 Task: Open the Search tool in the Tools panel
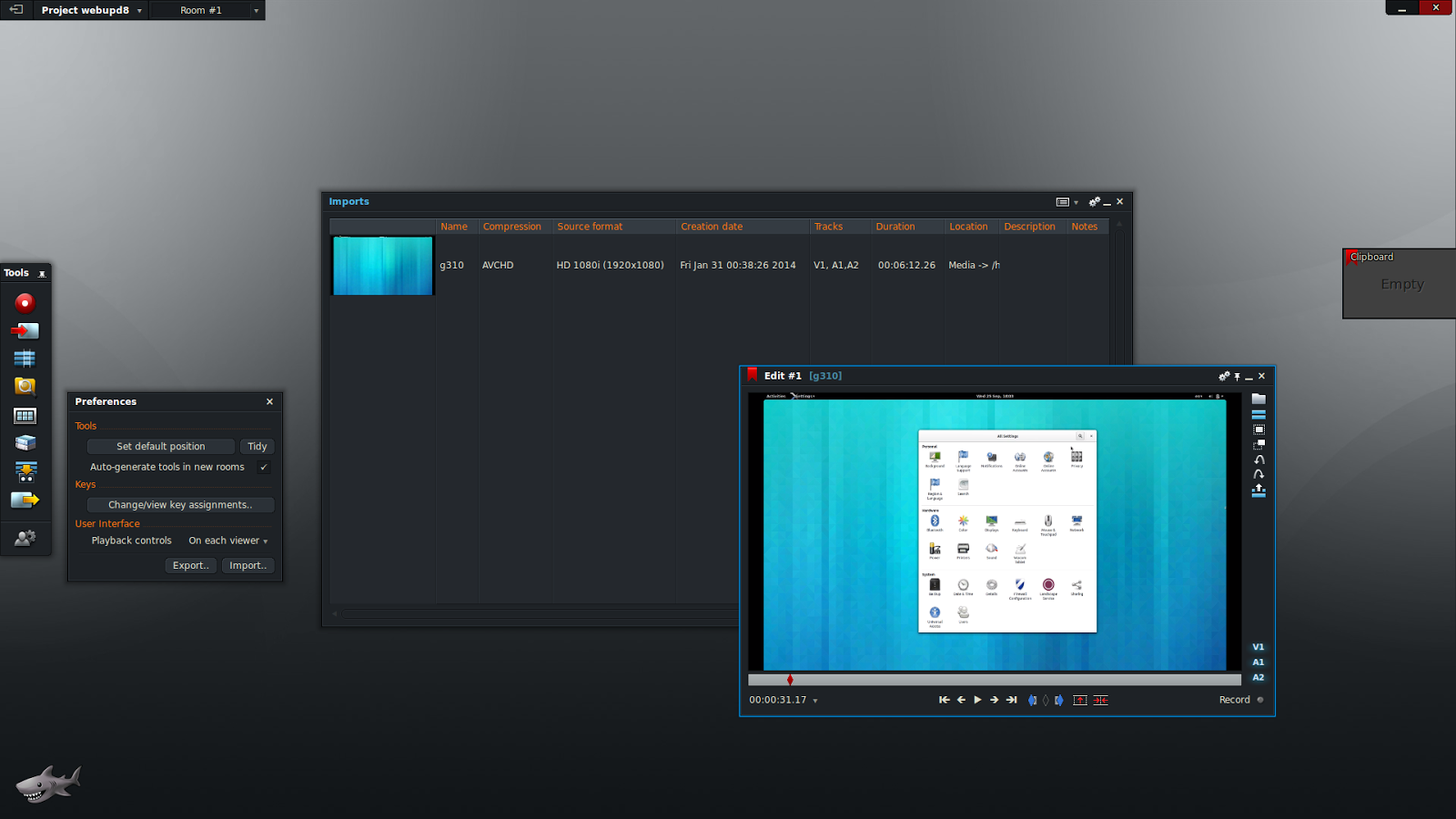coord(25,386)
